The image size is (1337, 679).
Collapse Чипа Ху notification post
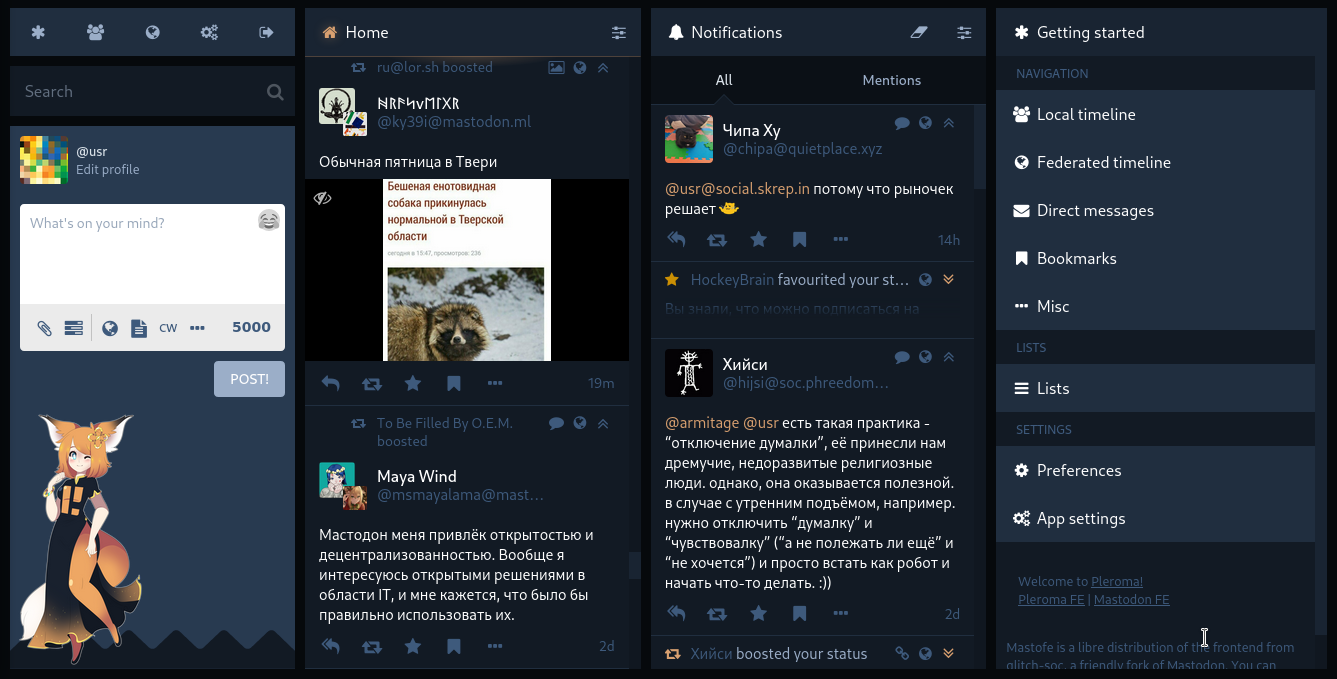[949, 123]
